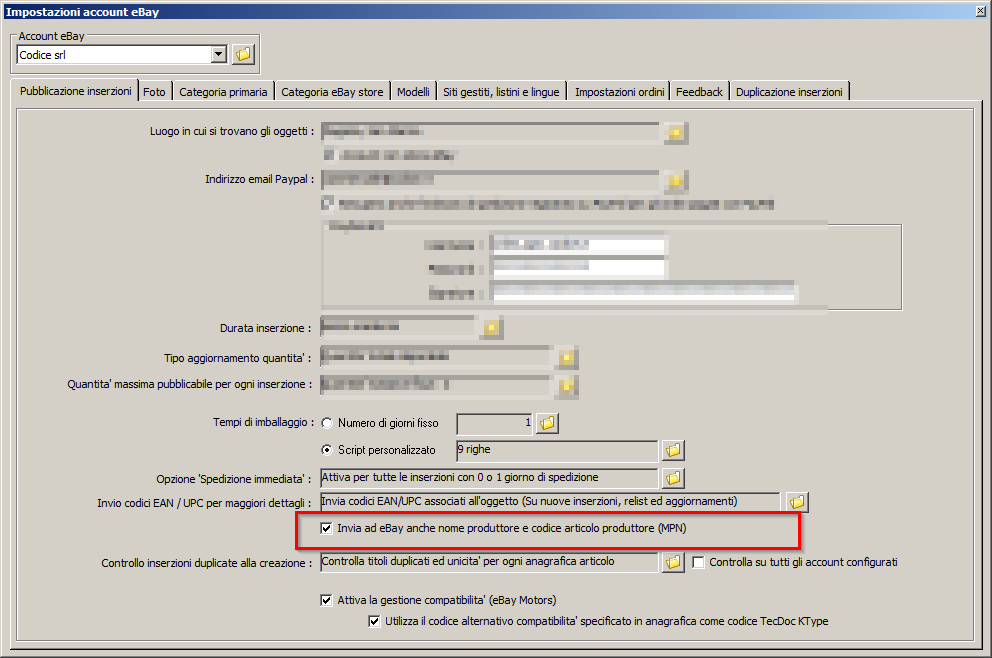Viewport: 992px width, 658px height.
Task: Click folder icon for Tipo aggiornamento quantita'
Action: tap(567, 358)
